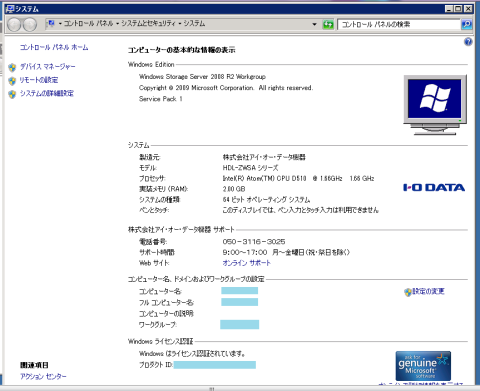This screenshot has width=480, height=391.
Task: Click the support hours 9:00~17:00 text
Action: tap(286, 252)
